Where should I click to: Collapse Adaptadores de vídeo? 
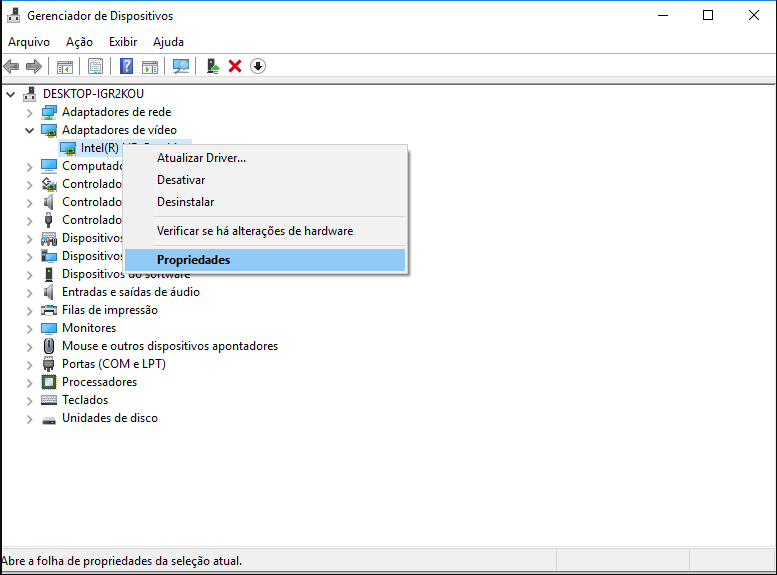pyautogui.click(x=30, y=130)
